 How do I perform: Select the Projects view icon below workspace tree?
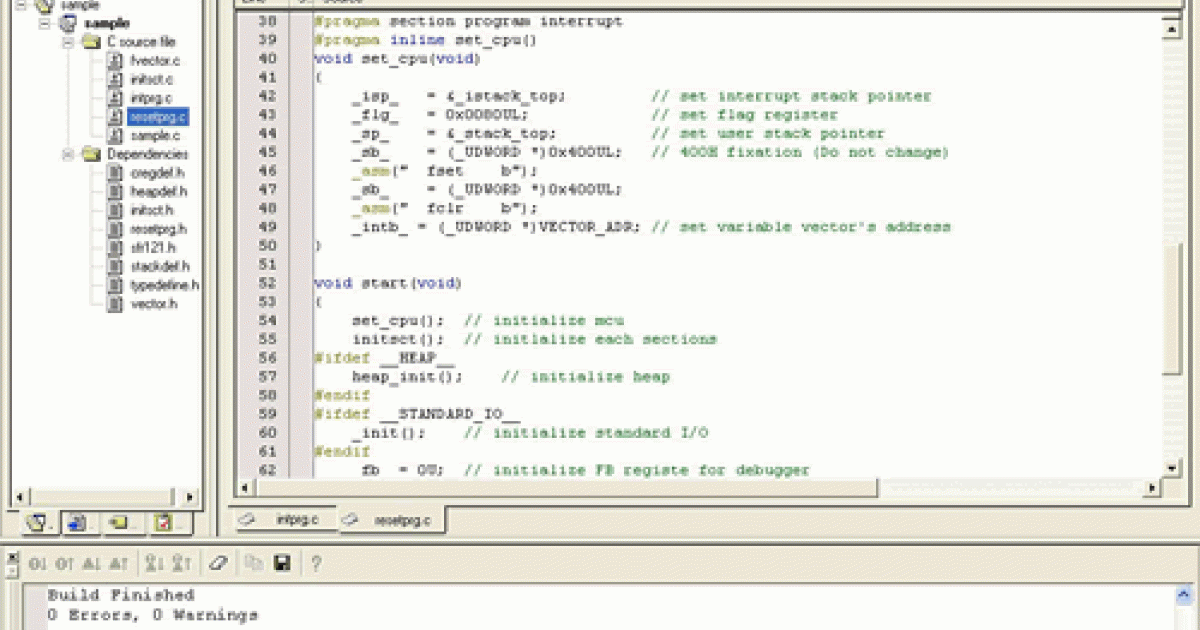(36, 520)
